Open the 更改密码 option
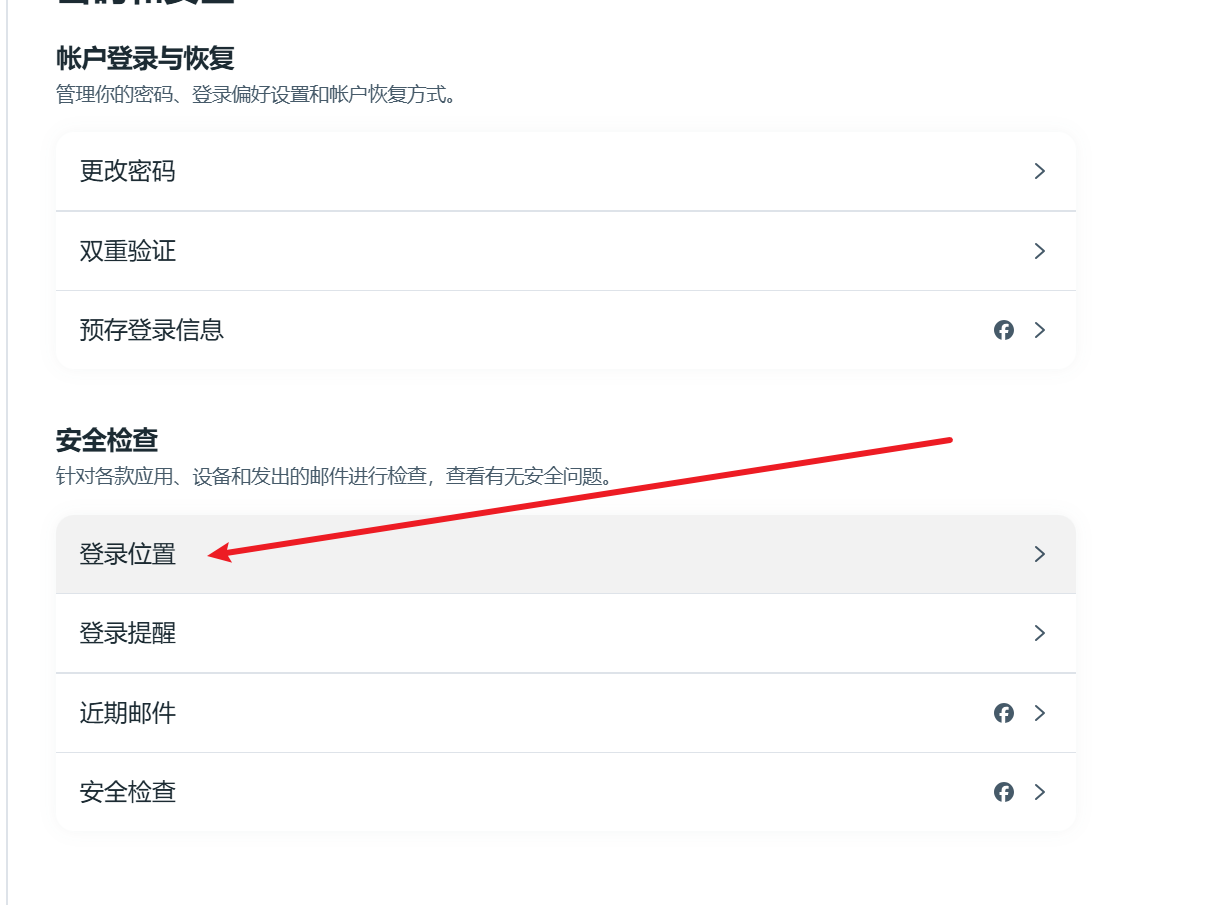 (x=128, y=171)
